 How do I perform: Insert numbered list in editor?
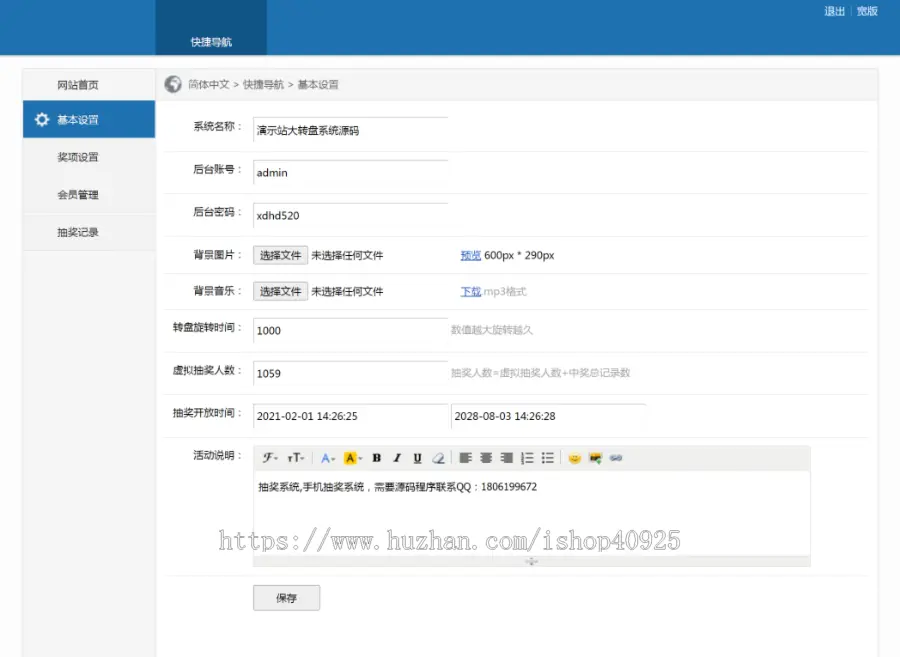point(527,458)
